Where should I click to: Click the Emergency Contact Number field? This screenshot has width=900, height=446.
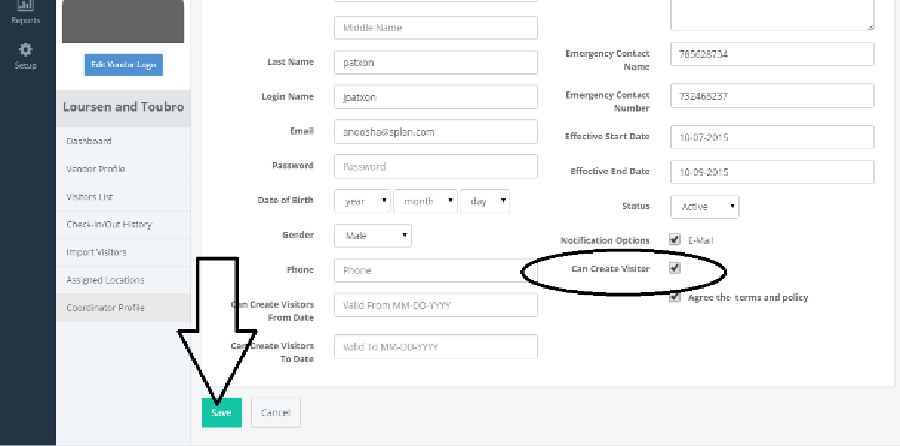[772, 96]
